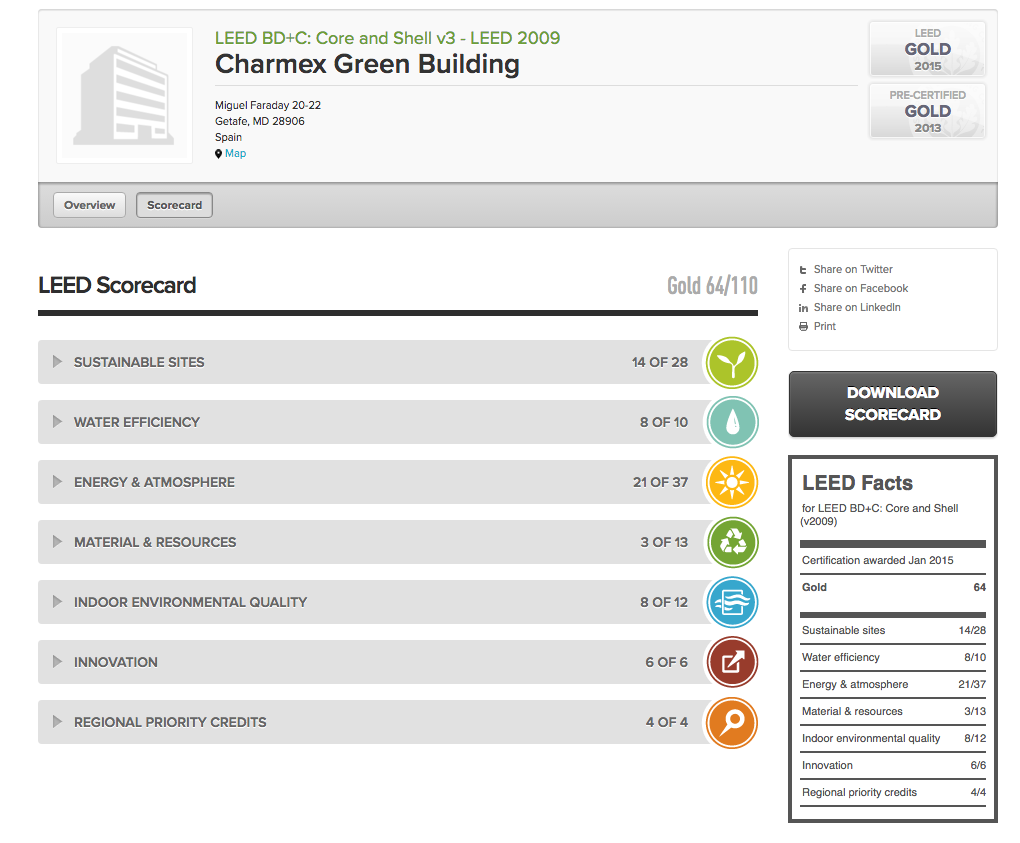Expand the Water Efficiency row
Image resolution: width=1020 pixels, height=843 pixels.
[57, 422]
